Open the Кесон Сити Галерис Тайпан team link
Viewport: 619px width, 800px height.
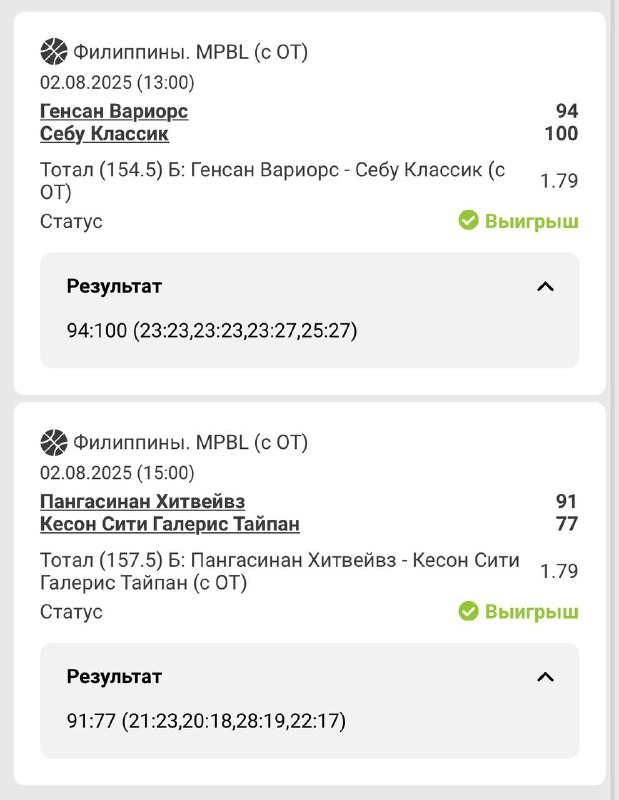click(170, 524)
